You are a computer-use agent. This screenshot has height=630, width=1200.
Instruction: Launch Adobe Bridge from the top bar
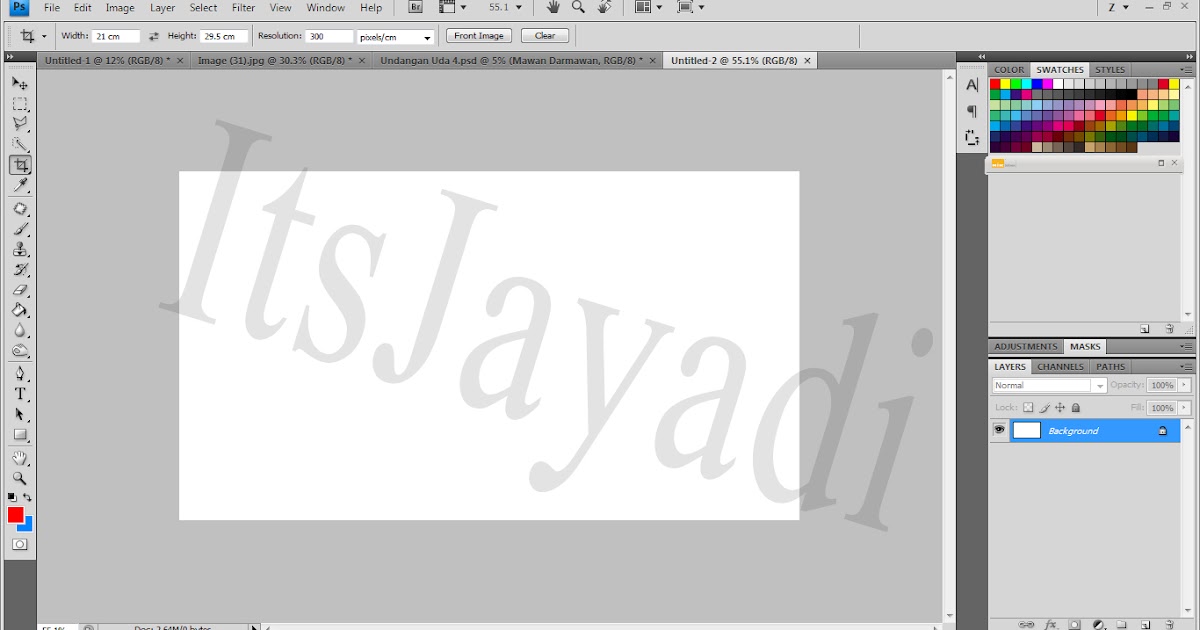(416, 7)
